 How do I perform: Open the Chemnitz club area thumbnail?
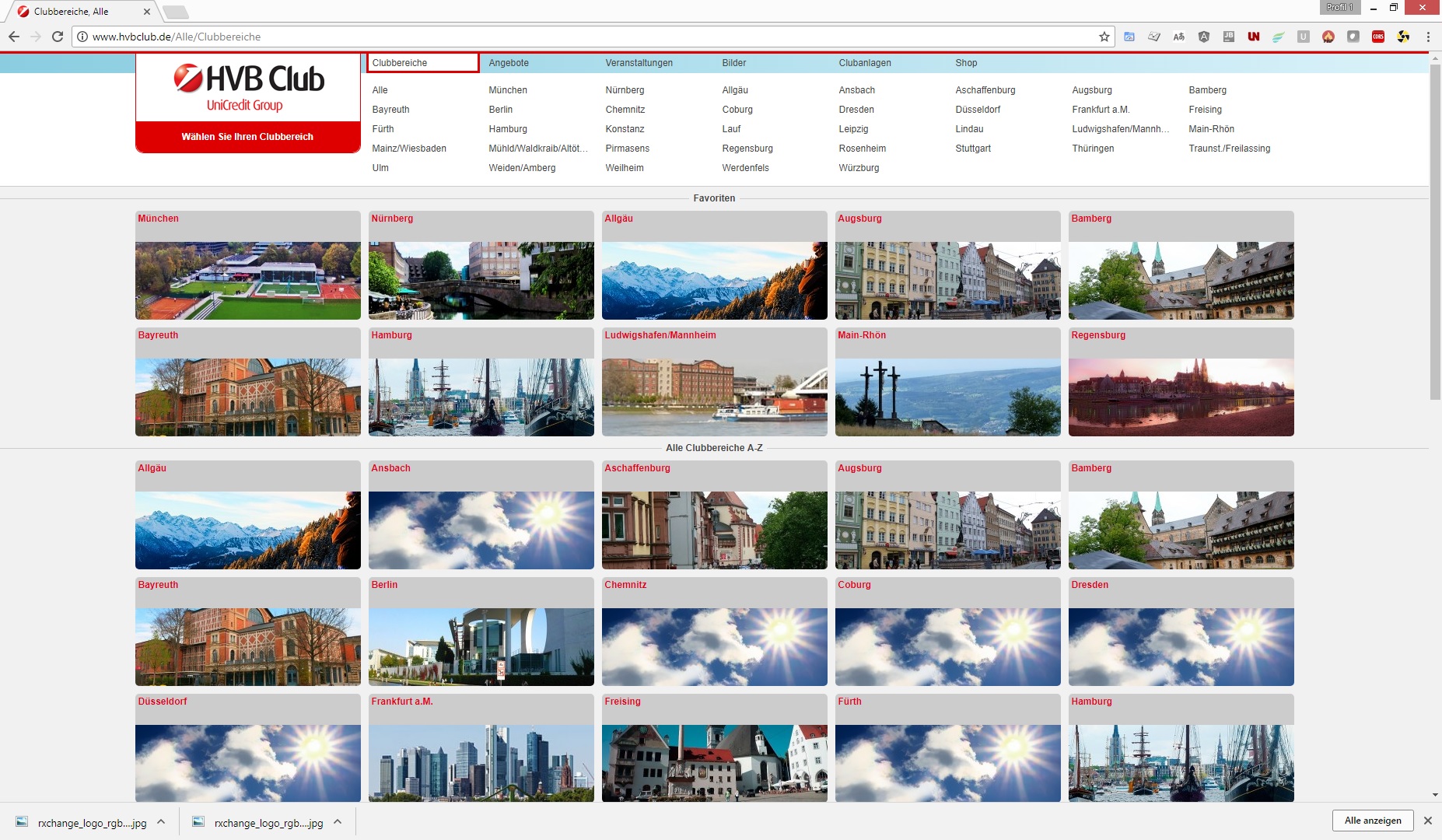click(715, 632)
